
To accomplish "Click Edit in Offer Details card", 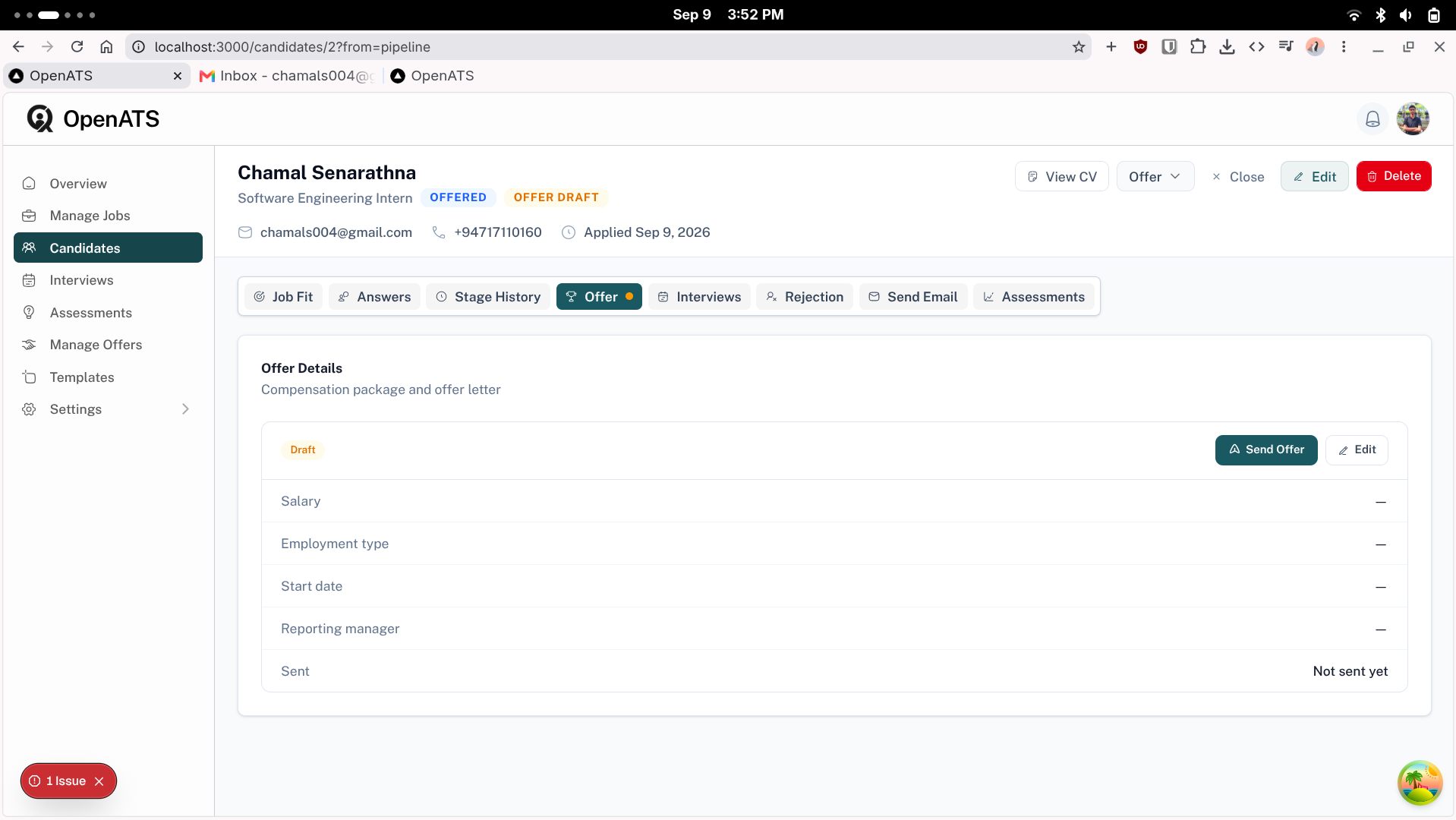I will [x=1357, y=449].
